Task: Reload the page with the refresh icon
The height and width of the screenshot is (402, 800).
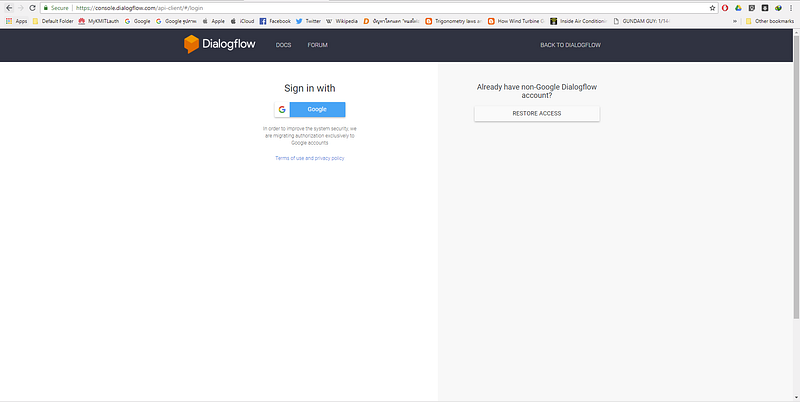Action: click(33, 8)
